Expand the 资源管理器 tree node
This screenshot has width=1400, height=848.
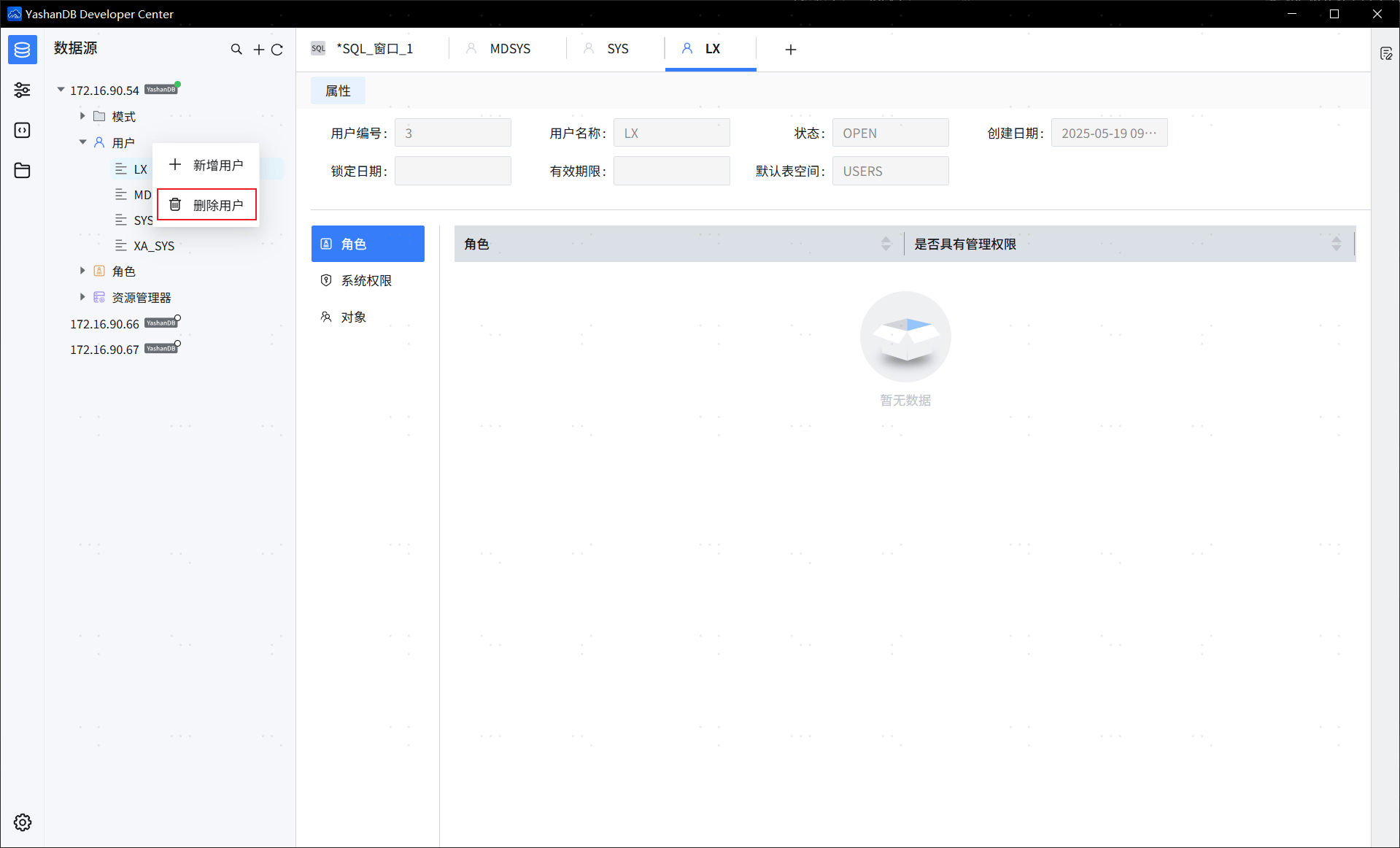[x=82, y=297]
